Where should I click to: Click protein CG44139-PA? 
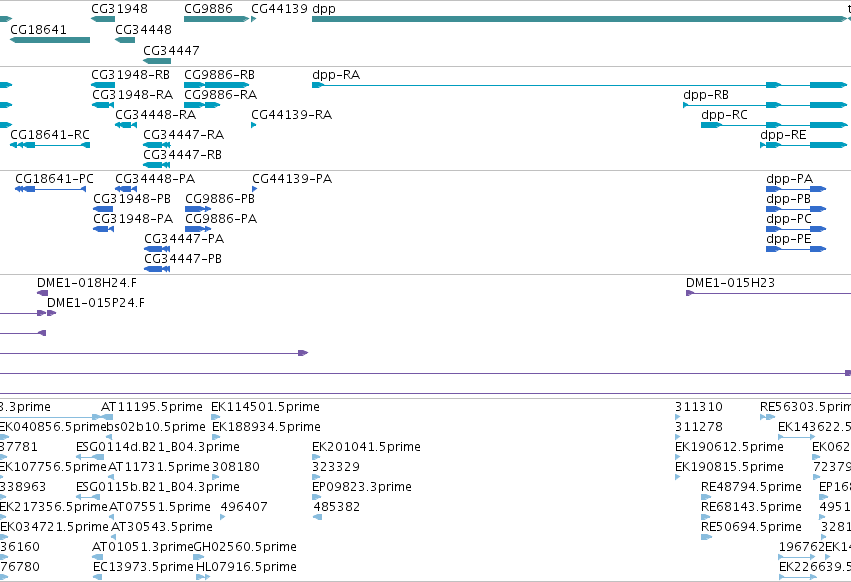(255, 189)
